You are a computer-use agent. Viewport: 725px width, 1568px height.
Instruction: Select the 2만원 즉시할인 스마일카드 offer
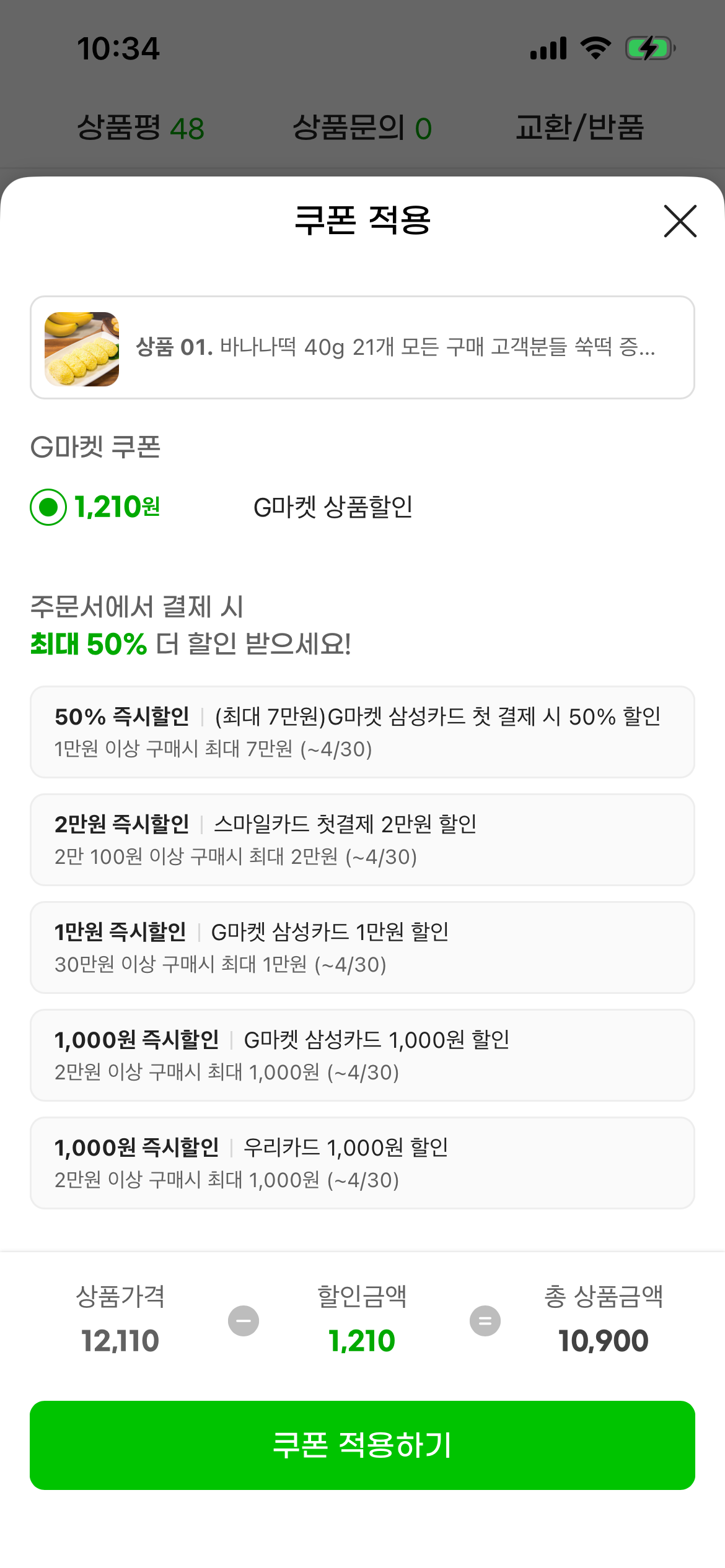coord(362,840)
